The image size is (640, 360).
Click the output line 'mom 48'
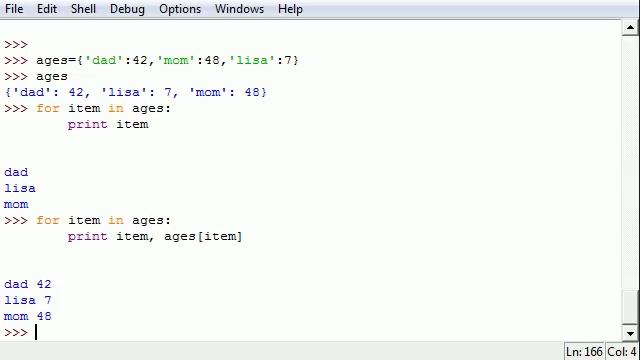pyautogui.click(x=28, y=316)
